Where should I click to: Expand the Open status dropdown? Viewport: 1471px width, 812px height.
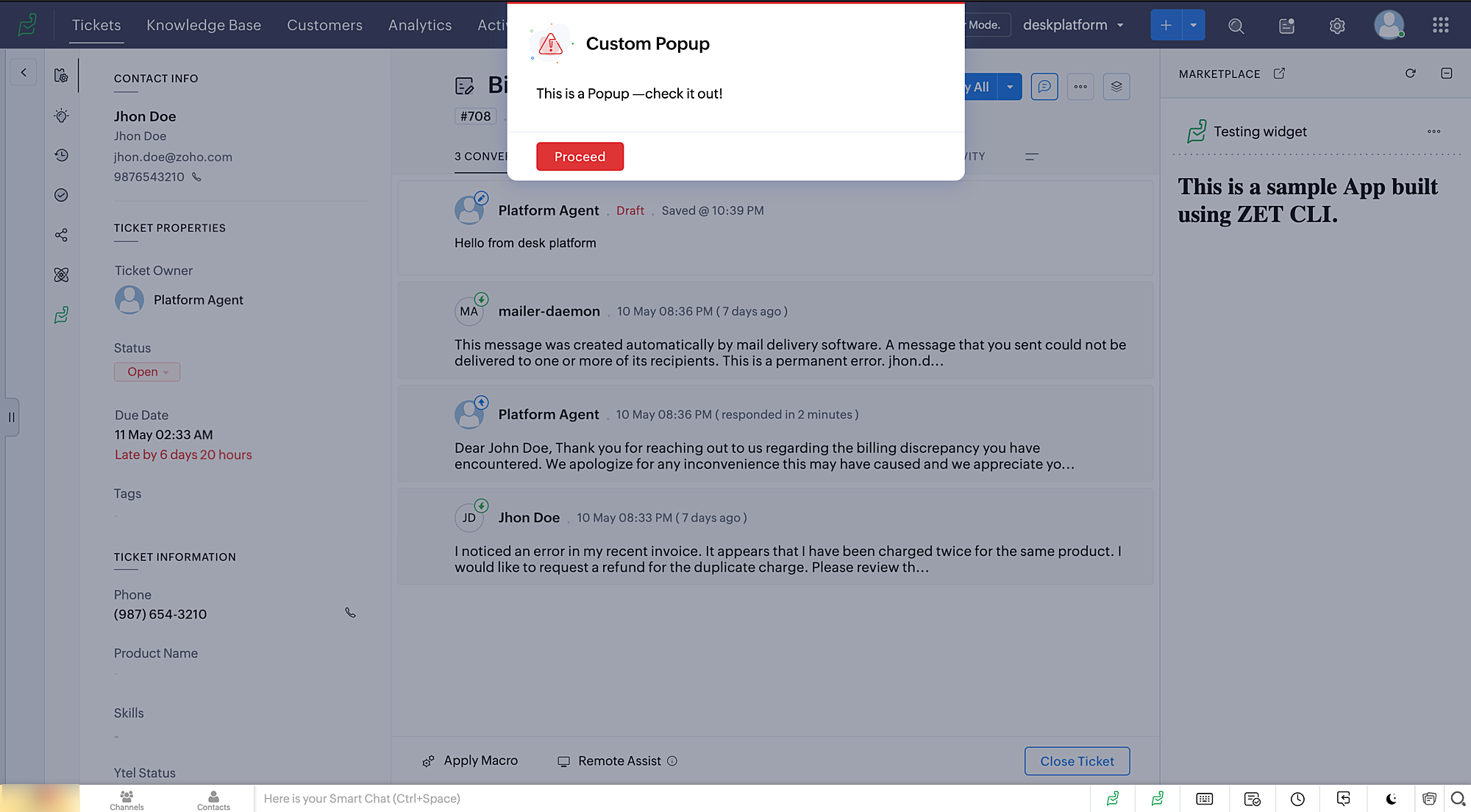147,372
